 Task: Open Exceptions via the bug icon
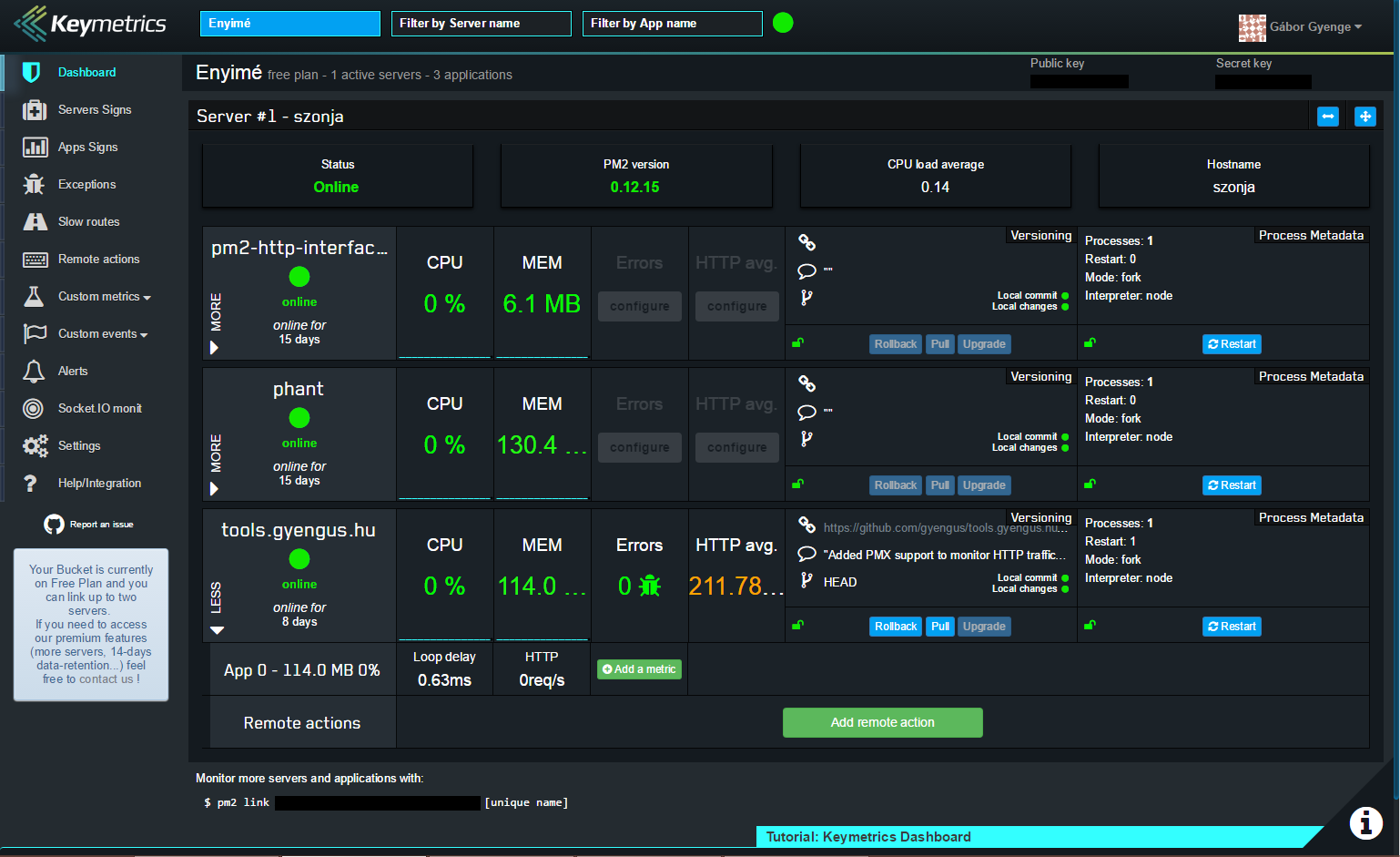pyautogui.click(x=34, y=184)
